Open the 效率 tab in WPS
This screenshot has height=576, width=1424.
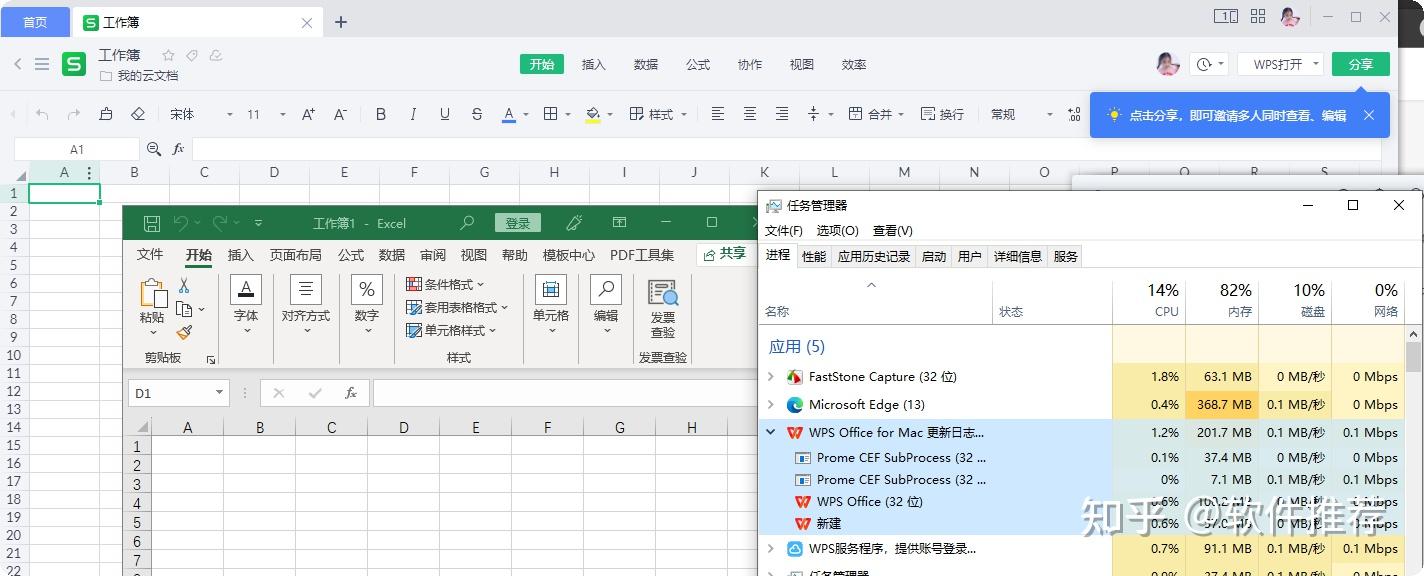click(854, 64)
